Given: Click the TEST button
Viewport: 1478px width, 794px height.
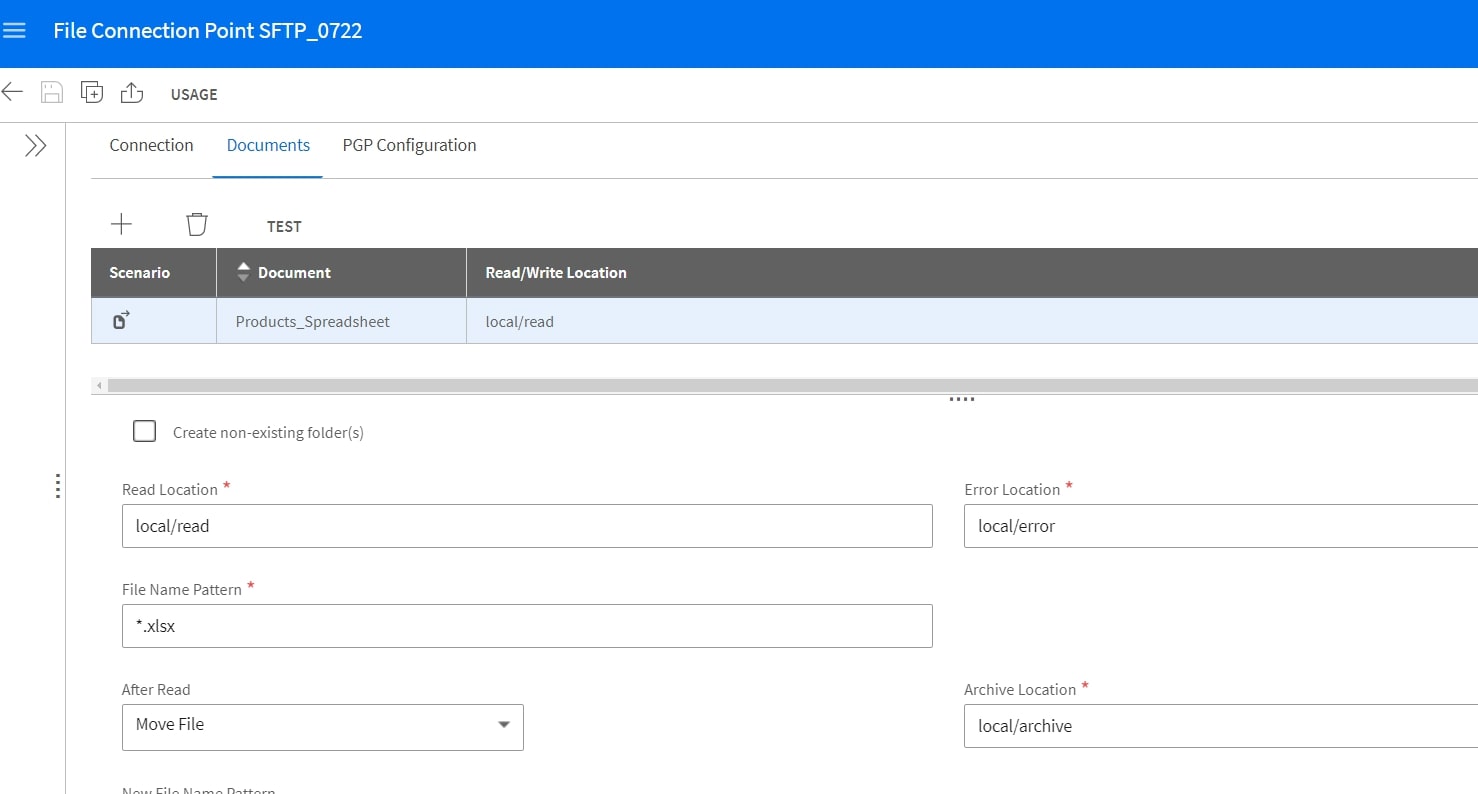Looking at the screenshot, I should 284,227.
